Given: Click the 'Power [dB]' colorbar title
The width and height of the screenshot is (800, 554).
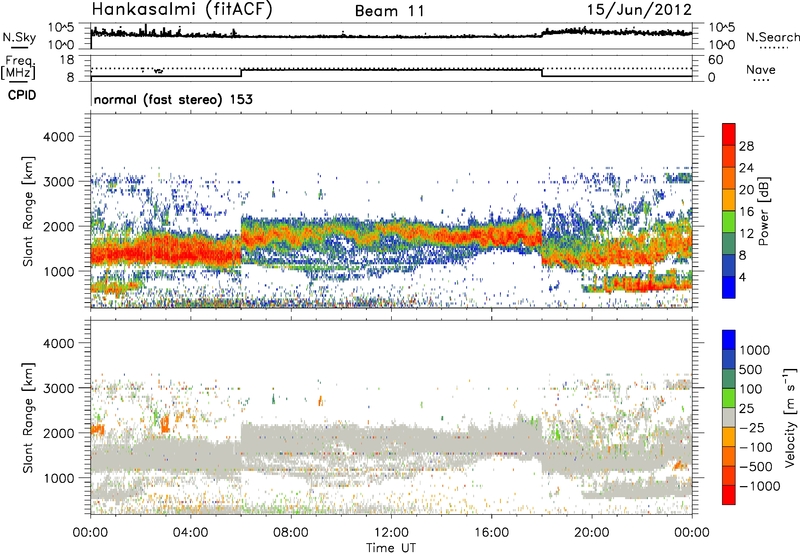Looking at the screenshot, I should (x=763, y=211).
